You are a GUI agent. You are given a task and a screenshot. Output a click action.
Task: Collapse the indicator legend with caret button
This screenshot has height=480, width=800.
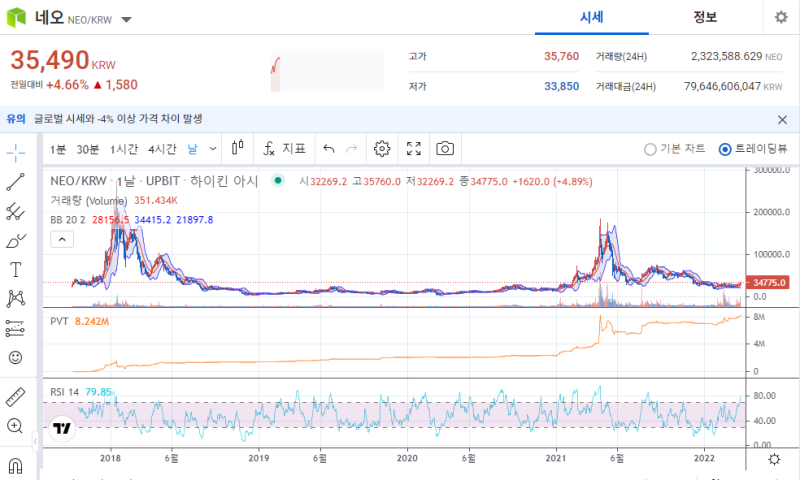point(62,239)
